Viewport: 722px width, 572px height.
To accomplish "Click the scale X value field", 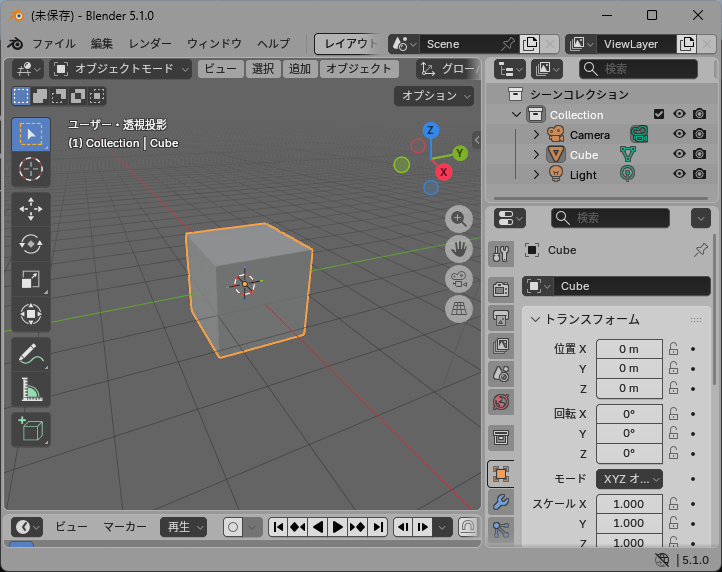I will click(629, 504).
